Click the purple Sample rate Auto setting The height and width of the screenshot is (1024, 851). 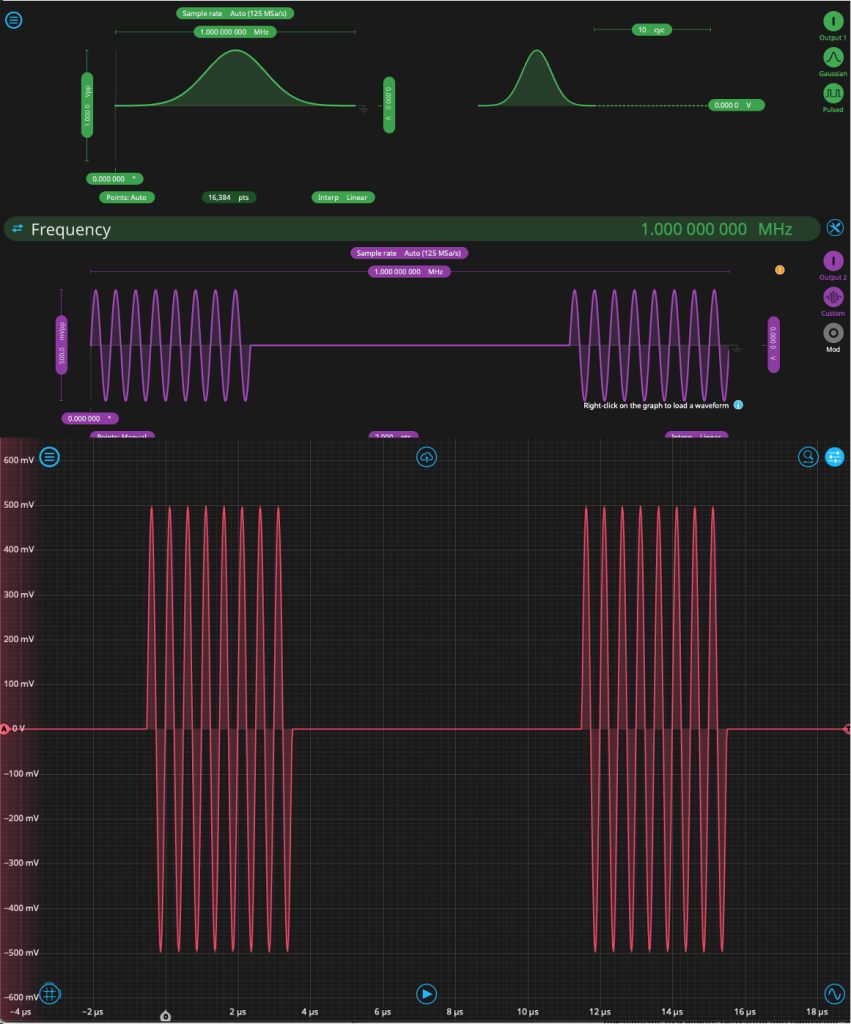coord(409,253)
